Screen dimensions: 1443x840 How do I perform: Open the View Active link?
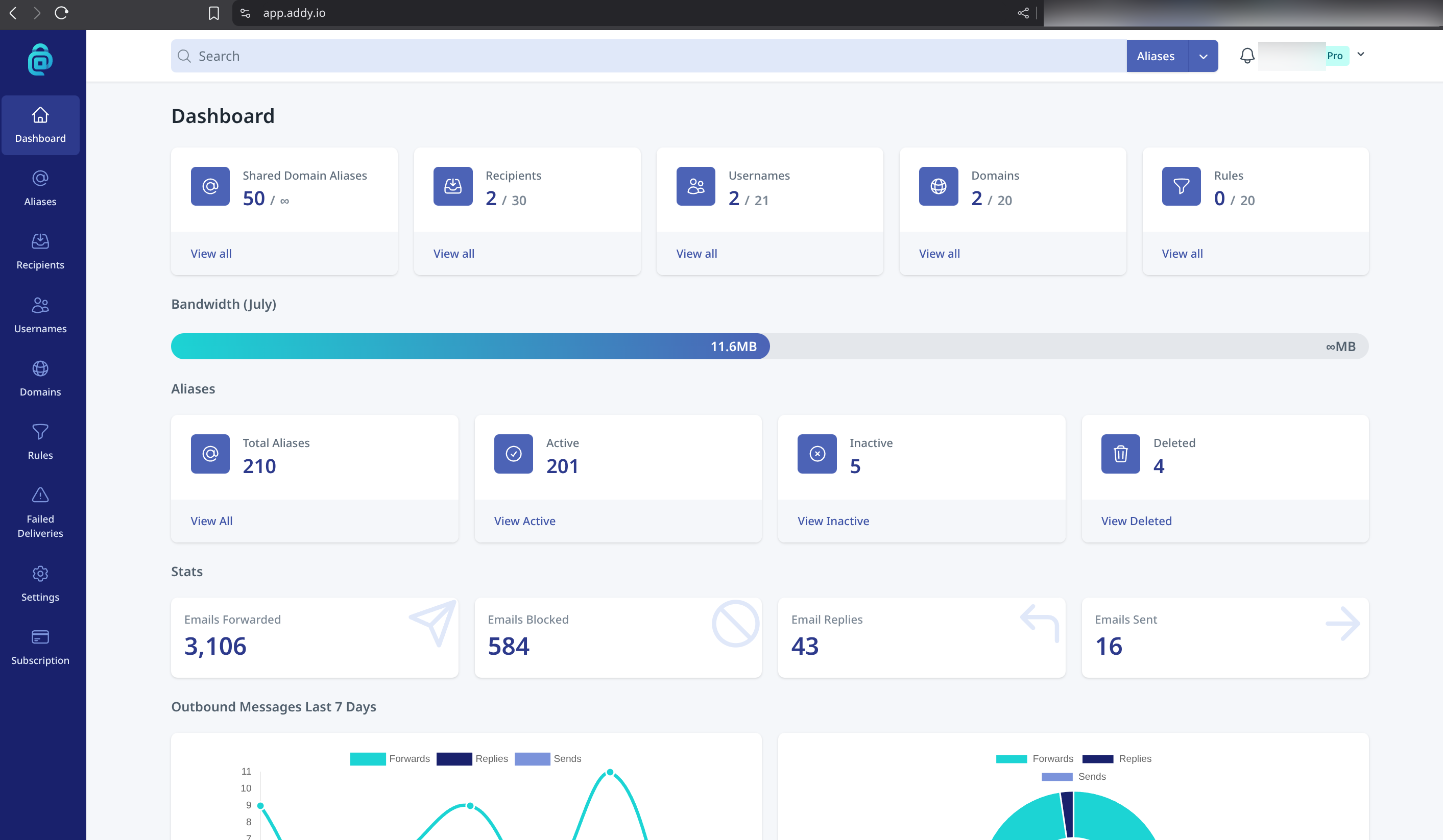(x=524, y=521)
